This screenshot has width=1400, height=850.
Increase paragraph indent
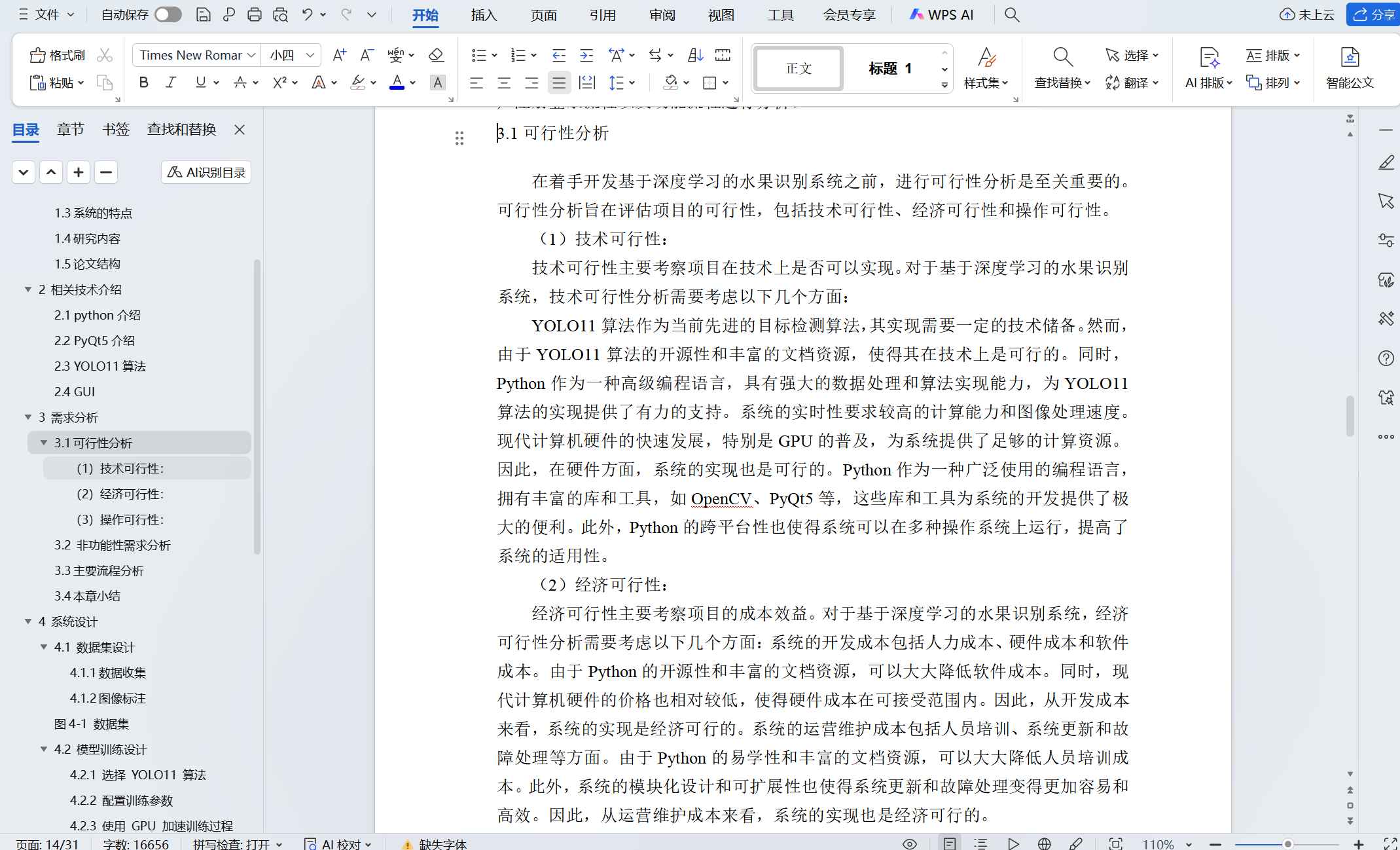(586, 55)
